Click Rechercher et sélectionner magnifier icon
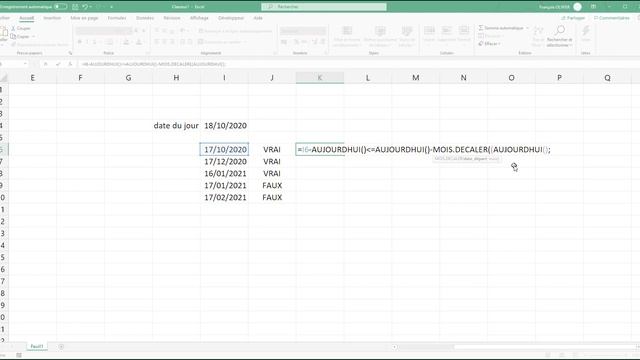Image resolution: width=640 pixels, height=360 pixels. tap(560, 31)
